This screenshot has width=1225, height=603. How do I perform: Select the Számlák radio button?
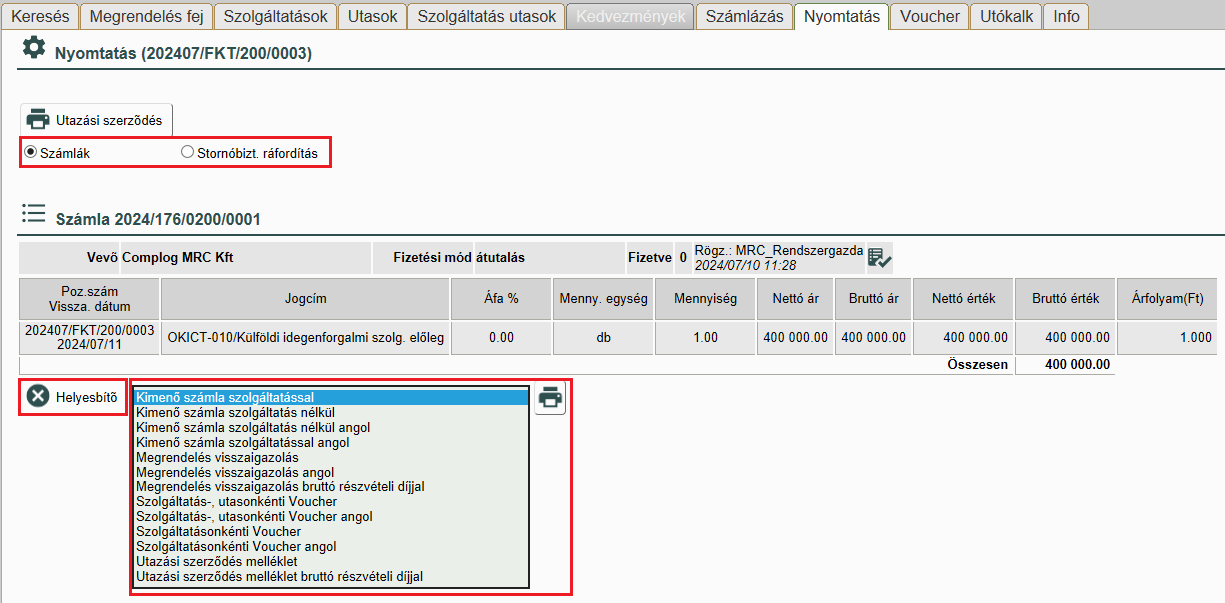[31, 153]
